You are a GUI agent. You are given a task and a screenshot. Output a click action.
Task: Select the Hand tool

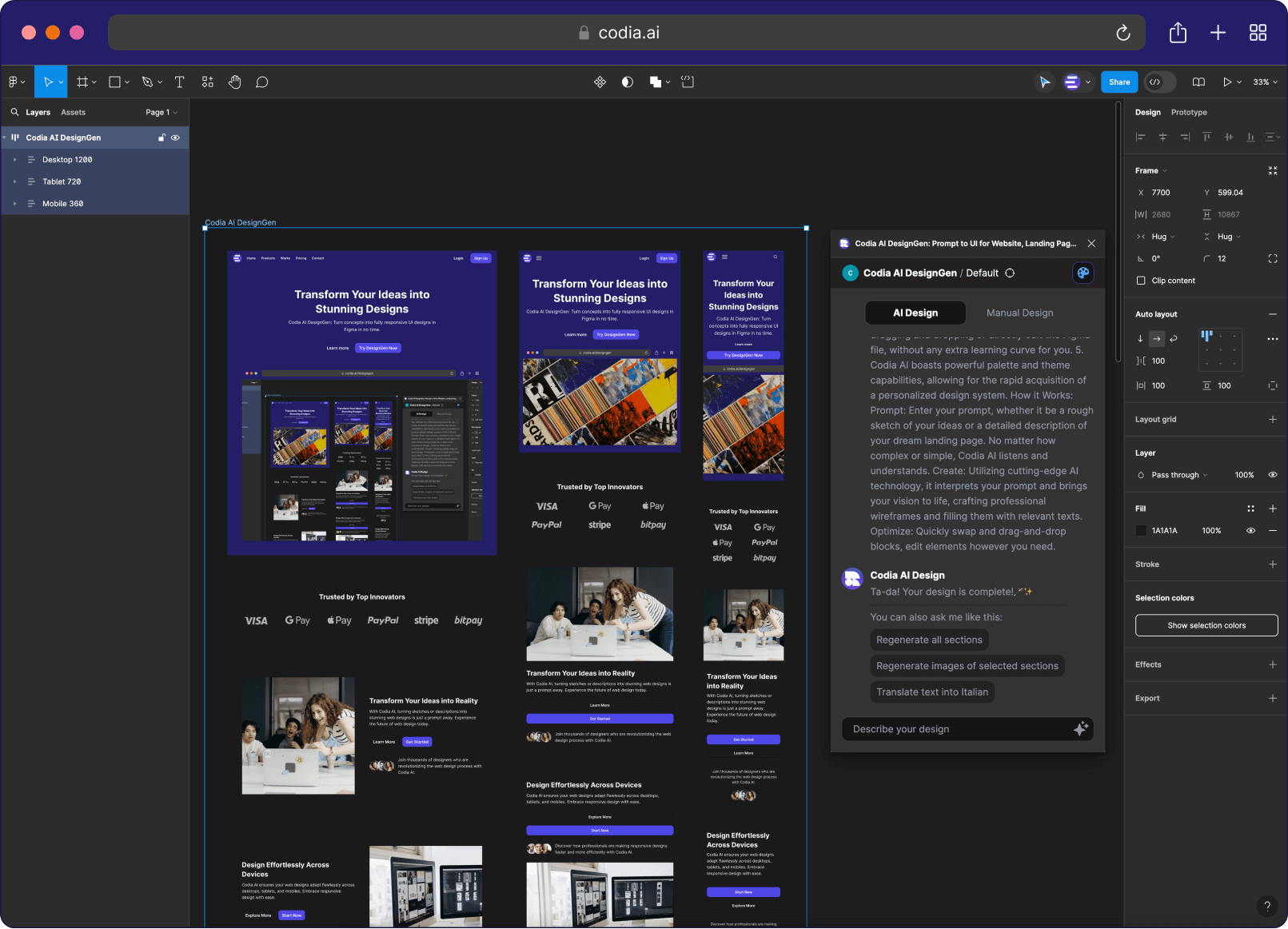234,82
